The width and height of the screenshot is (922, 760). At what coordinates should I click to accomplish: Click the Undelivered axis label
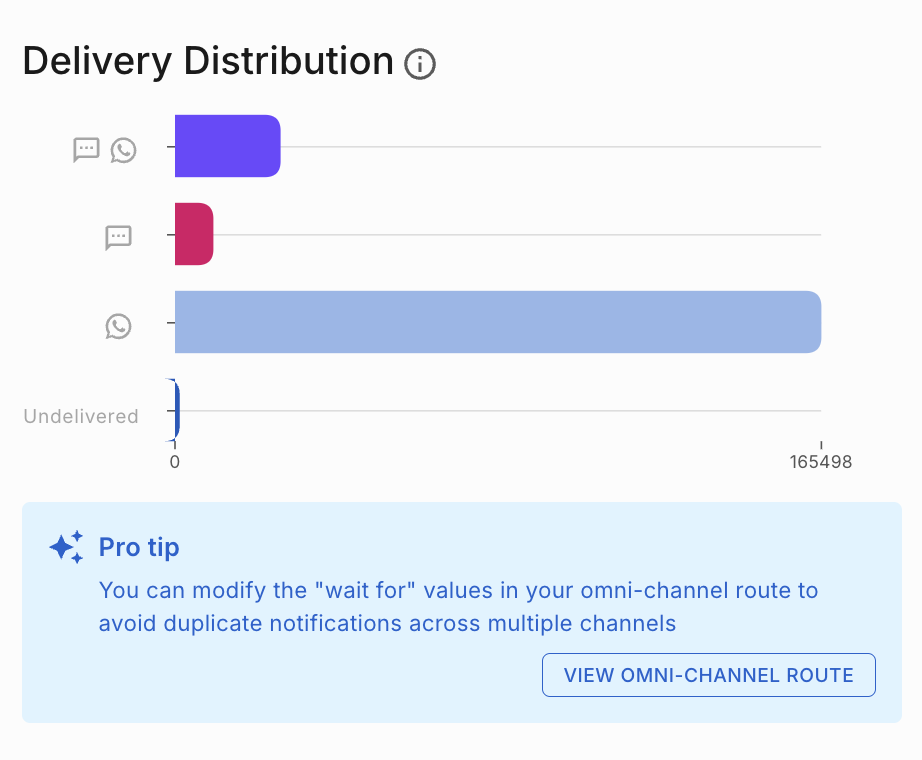tap(81, 416)
